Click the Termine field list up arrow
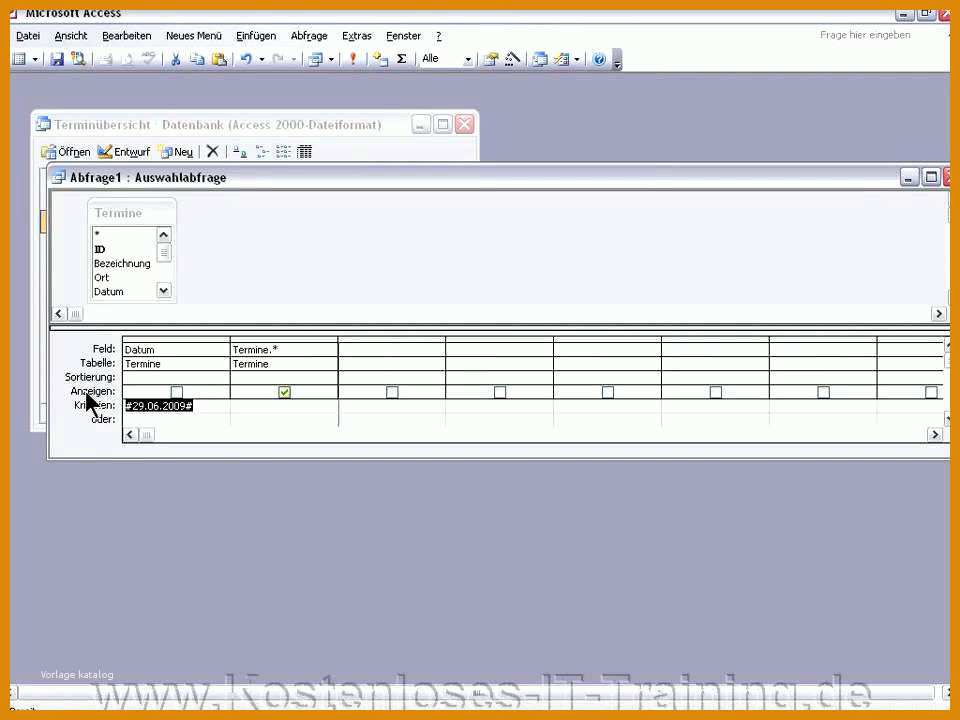This screenshot has height=720, width=960. [x=163, y=234]
